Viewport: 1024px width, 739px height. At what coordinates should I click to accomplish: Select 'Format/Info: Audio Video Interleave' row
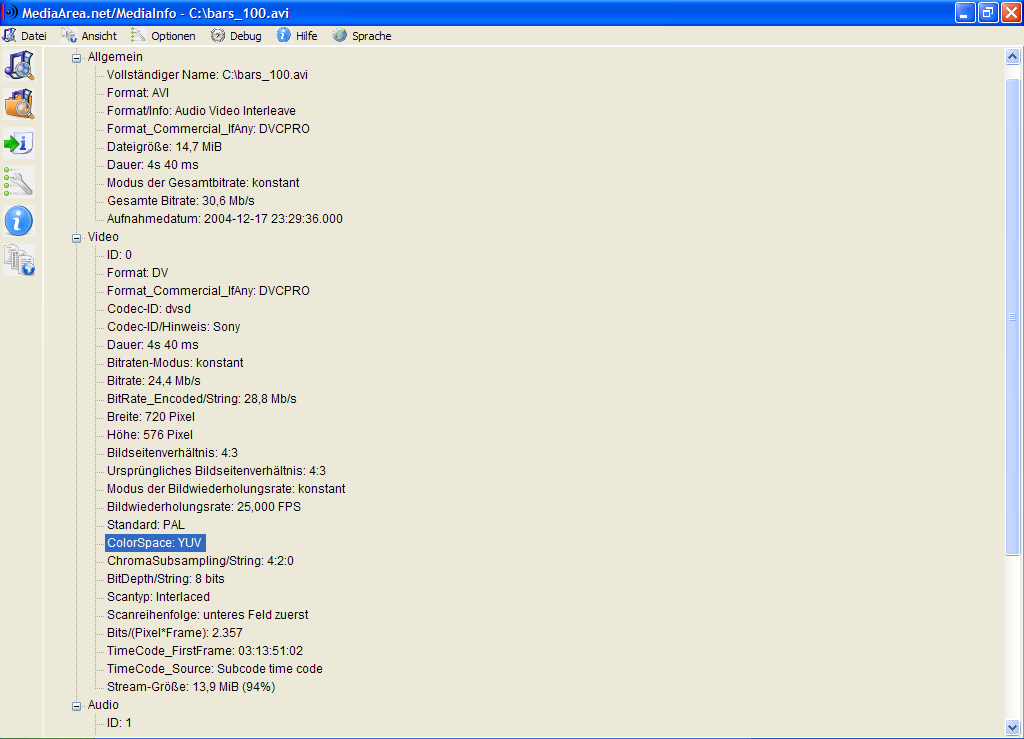pyautogui.click(x=201, y=111)
